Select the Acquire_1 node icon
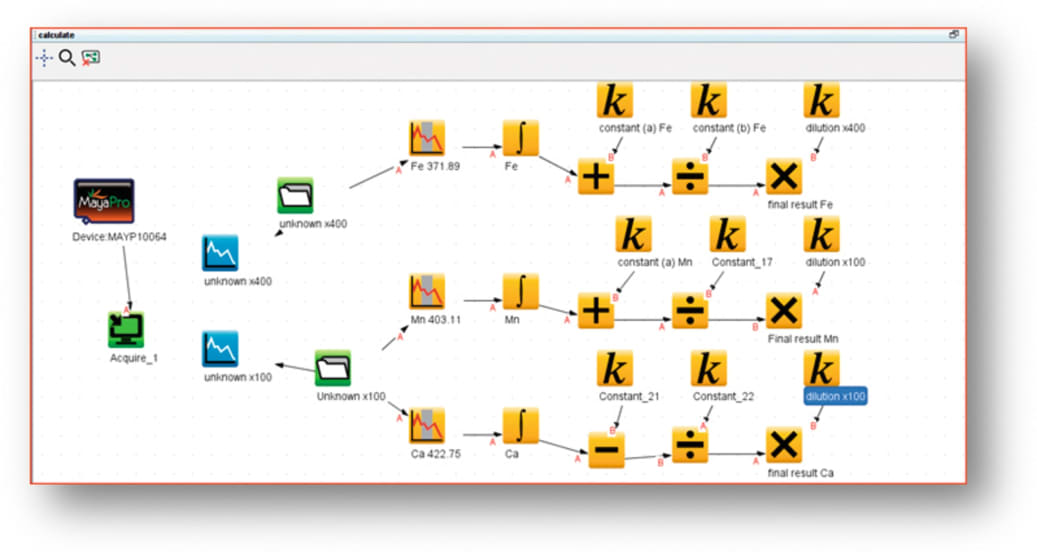Screen dimensions: 1037x552 point(126,330)
